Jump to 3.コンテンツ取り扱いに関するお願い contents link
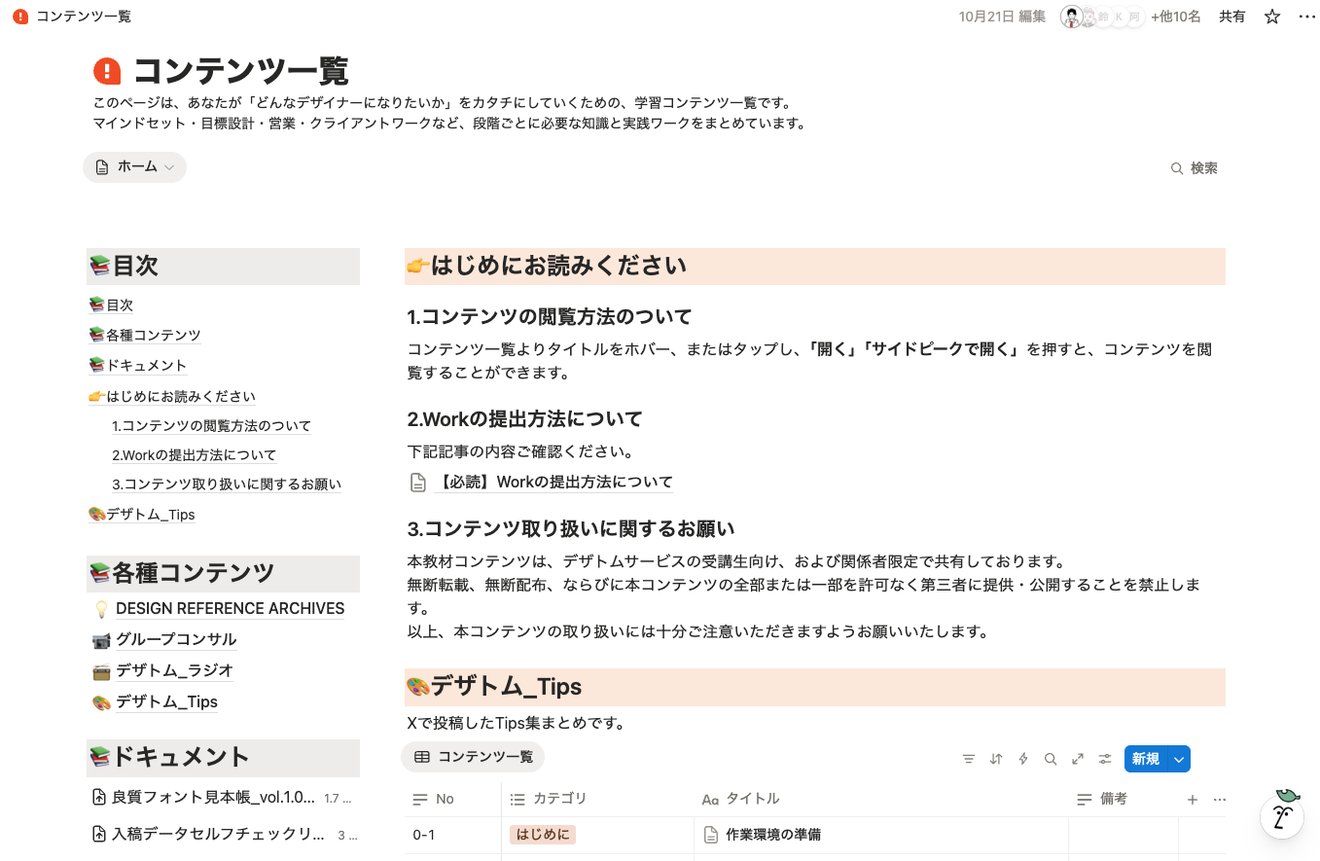The height and width of the screenshot is (861, 1320). click(x=227, y=484)
